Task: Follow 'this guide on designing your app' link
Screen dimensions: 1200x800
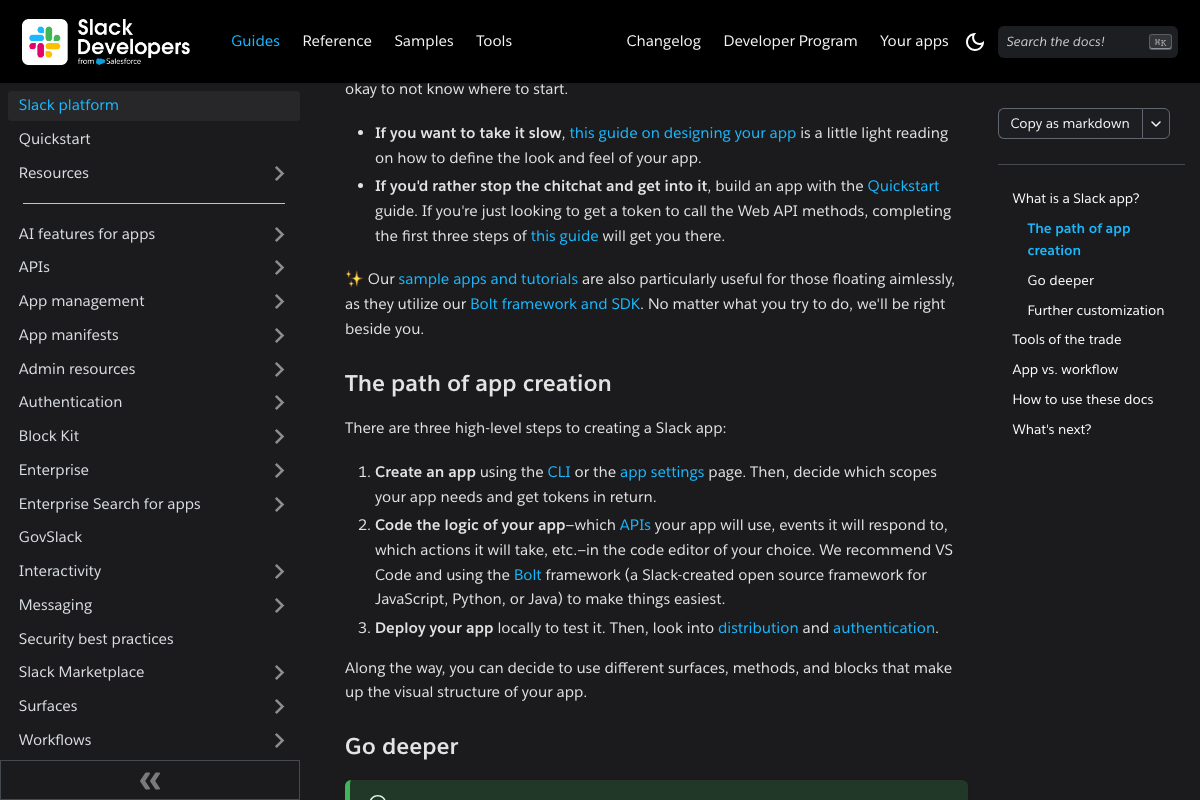Action: pyautogui.click(x=683, y=133)
